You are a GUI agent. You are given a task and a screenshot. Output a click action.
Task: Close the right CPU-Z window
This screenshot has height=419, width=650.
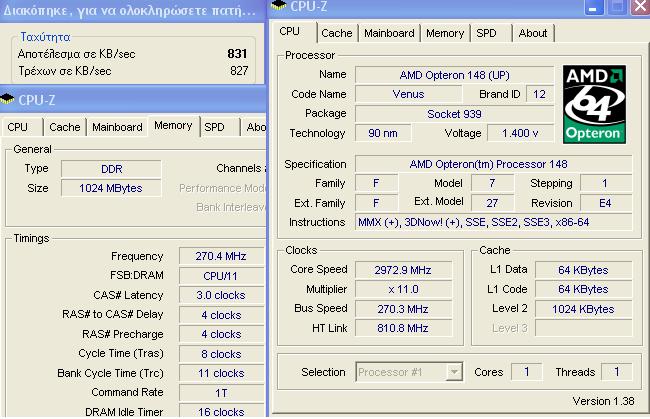[x=640, y=7]
